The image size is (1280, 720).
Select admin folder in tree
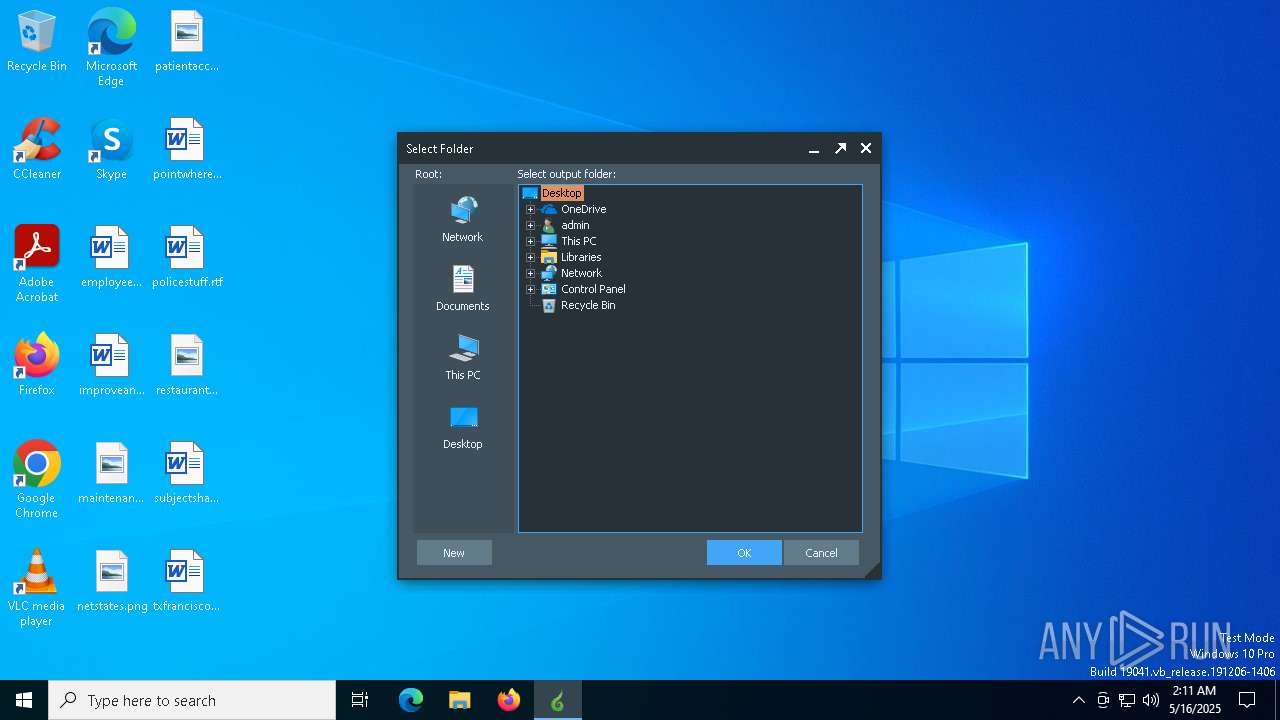pos(575,225)
